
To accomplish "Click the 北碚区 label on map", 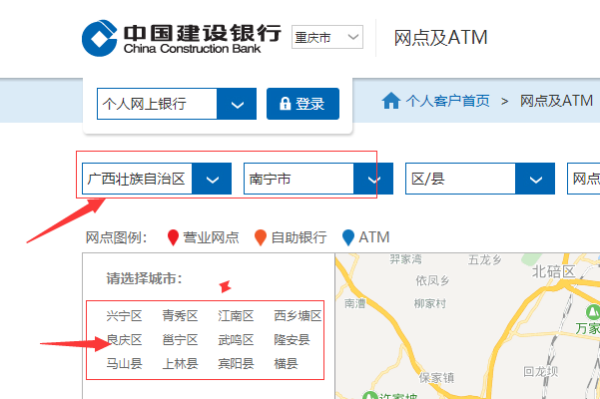I will click(553, 272).
